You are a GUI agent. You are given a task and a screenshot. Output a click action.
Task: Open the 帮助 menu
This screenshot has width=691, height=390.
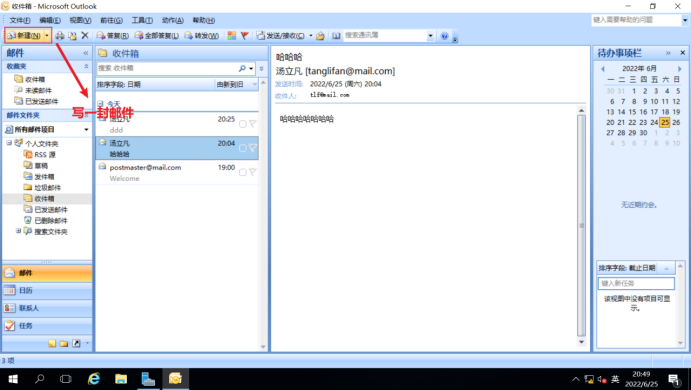[x=204, y=20]
